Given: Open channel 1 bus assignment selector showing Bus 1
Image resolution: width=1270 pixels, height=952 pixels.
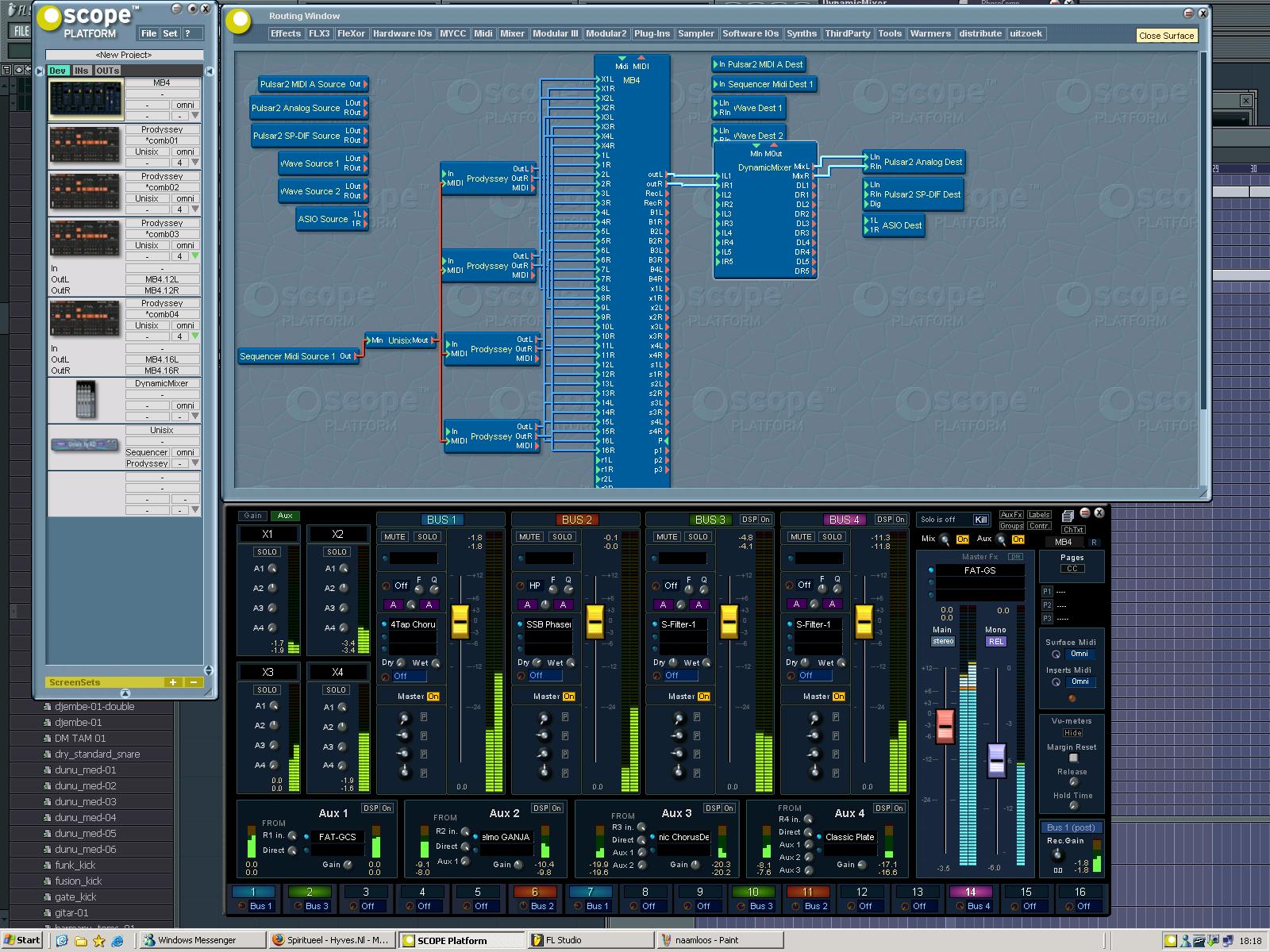Looking at the screenshot, I should 261,906.
